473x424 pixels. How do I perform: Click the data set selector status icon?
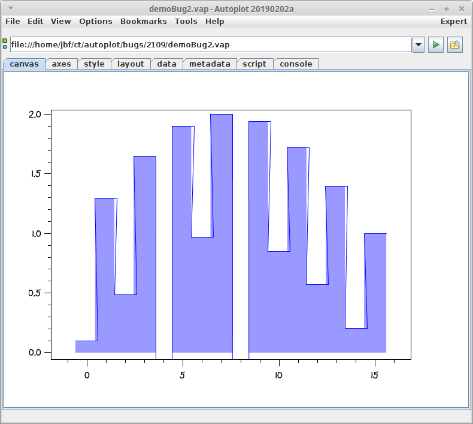point(5,44)
